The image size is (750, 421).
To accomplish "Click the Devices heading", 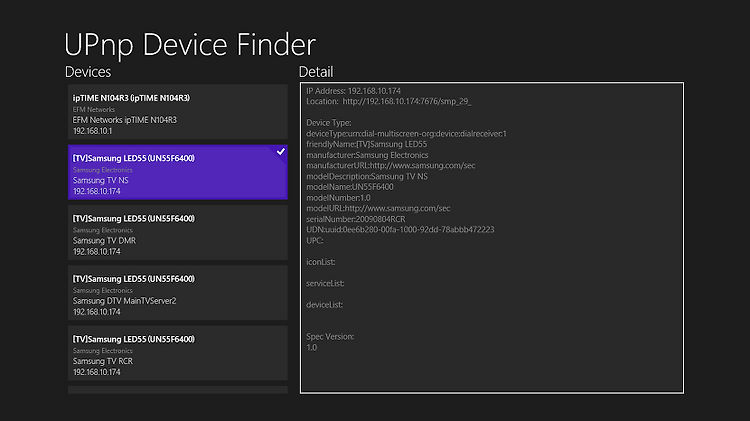I will pos(88,72).
